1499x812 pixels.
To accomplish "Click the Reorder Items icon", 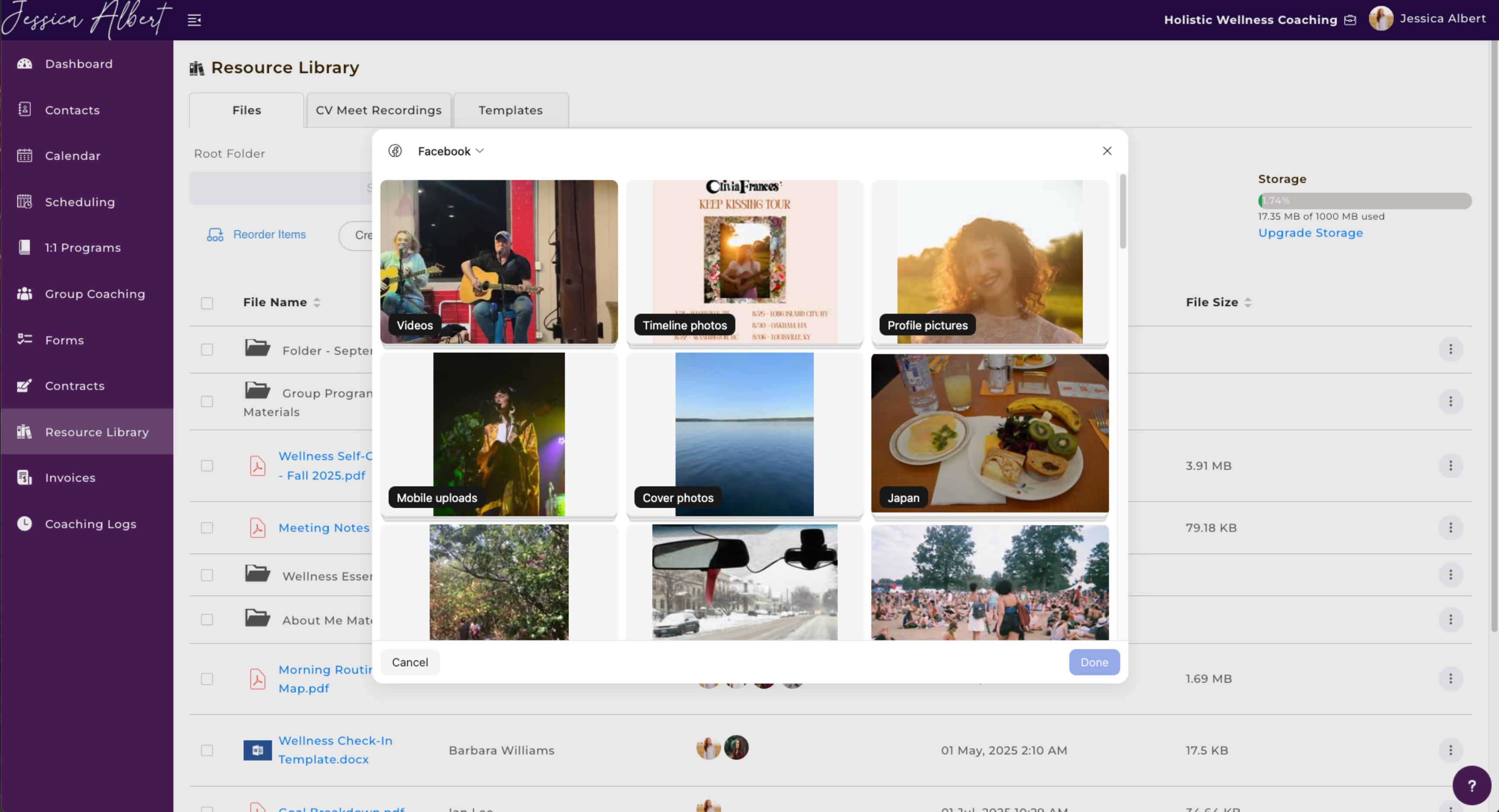I will (x=215, y=235).
